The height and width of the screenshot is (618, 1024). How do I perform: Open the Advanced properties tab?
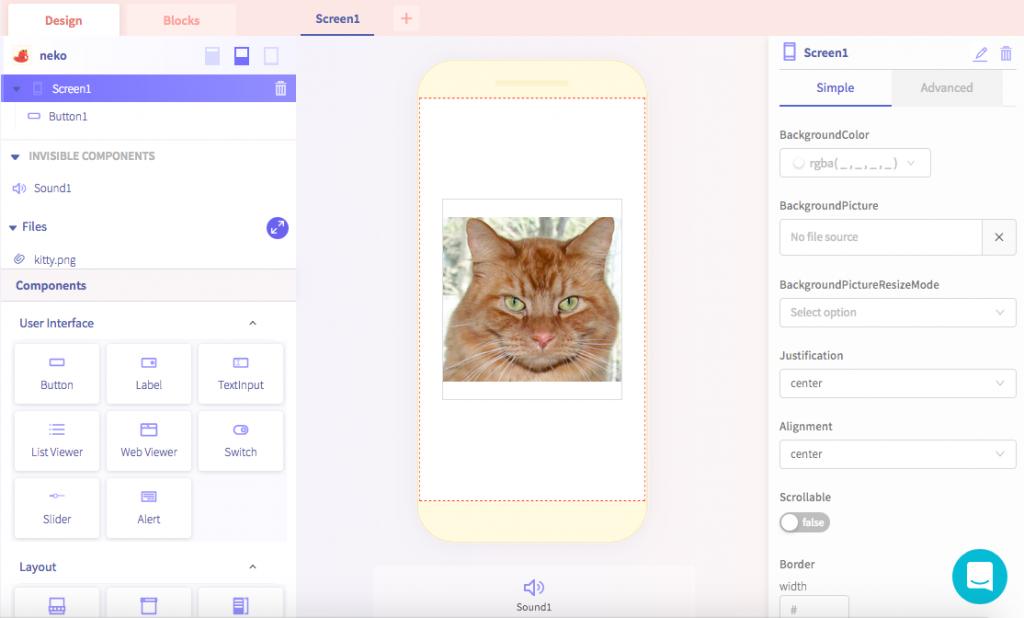[946, 88]
